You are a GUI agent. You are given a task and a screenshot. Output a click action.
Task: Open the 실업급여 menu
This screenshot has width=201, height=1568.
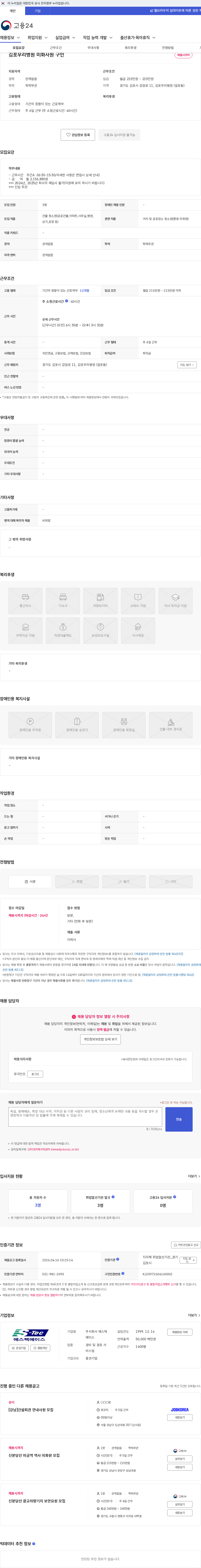(65, 38)
